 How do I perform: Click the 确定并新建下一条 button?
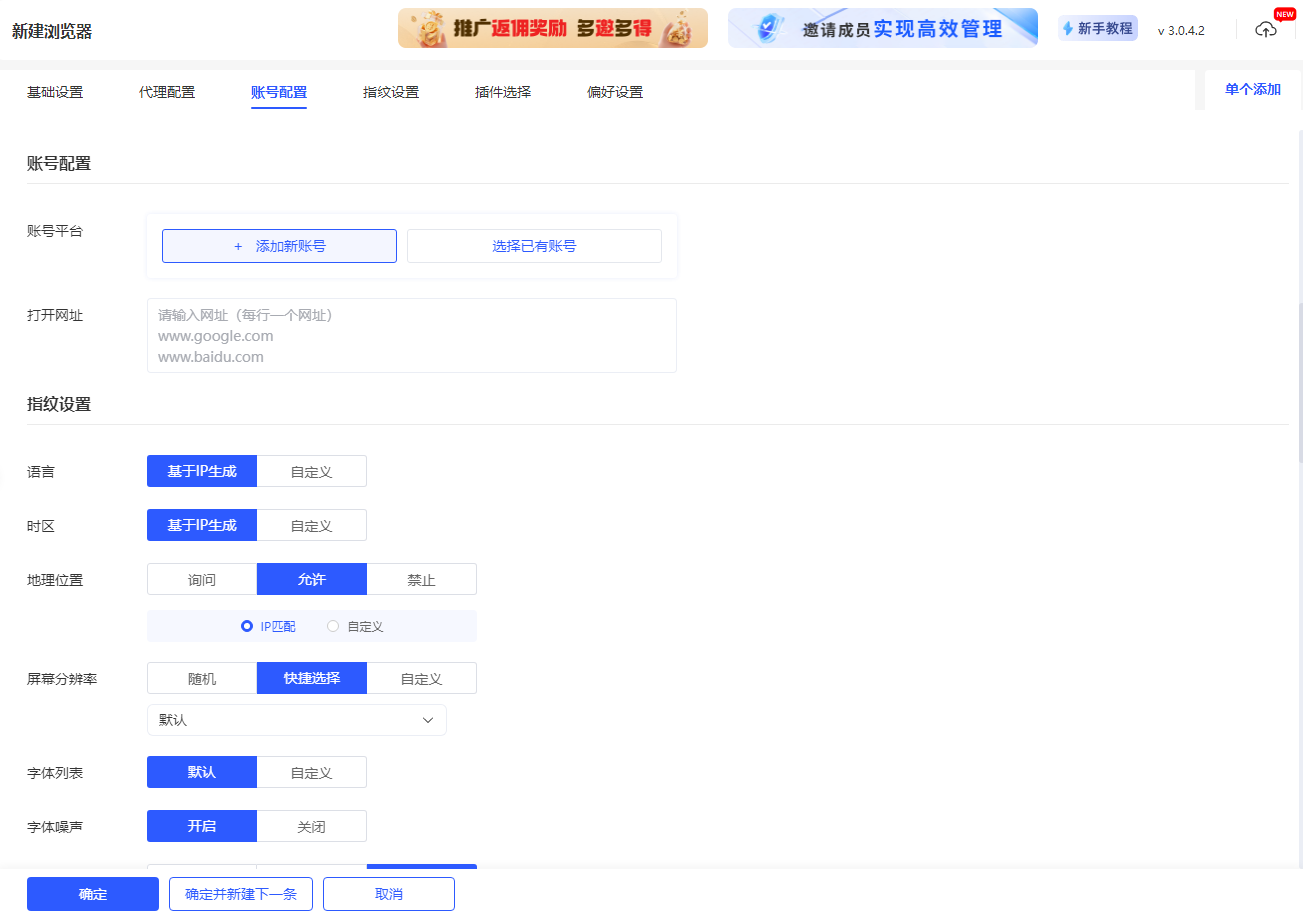click(240, 893)
